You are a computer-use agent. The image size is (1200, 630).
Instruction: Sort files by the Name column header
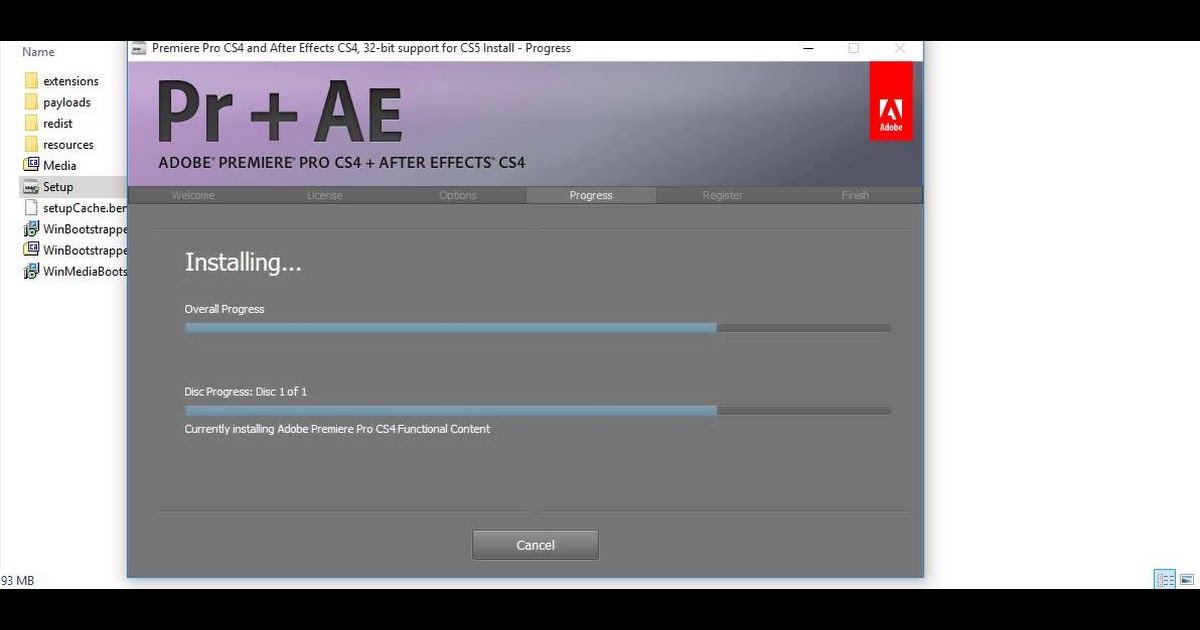point(38,52)
